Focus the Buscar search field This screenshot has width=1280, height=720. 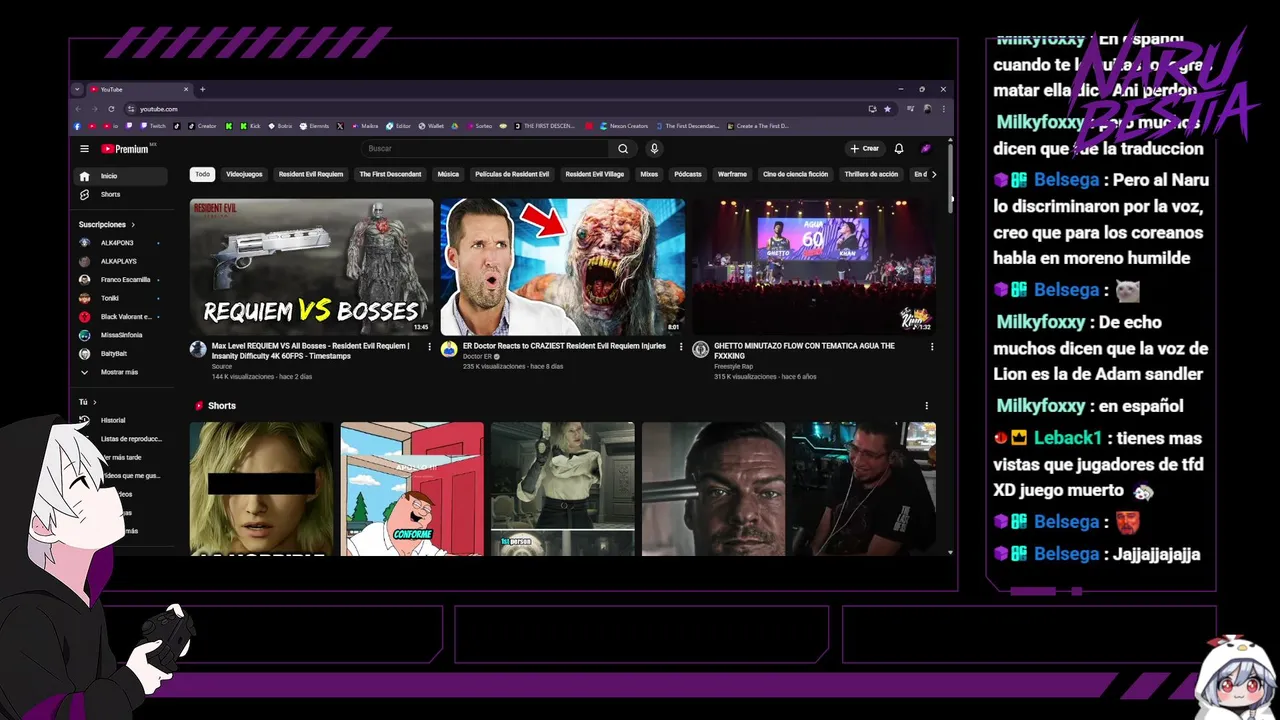pos(485,149)
